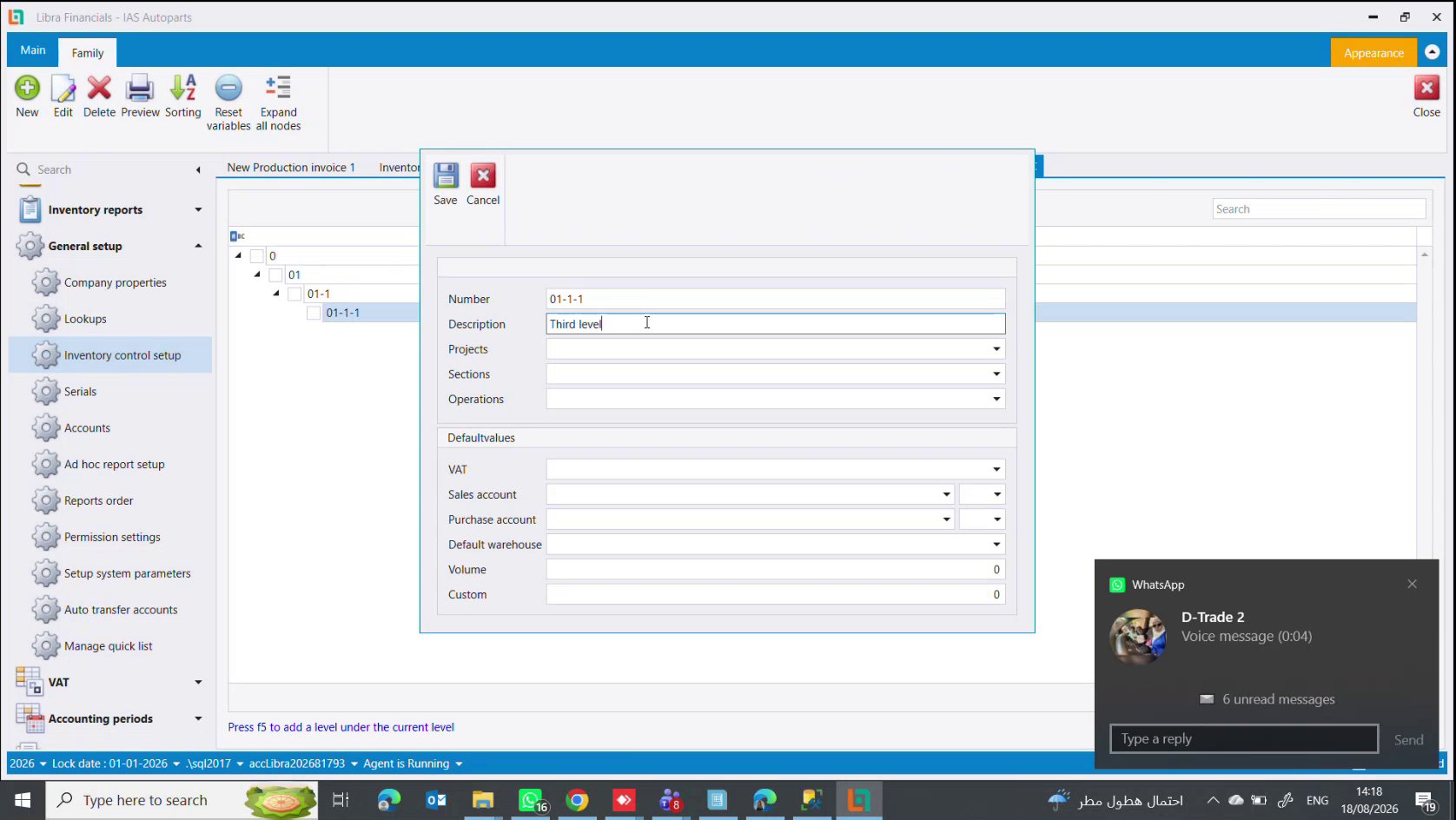Collapse the General setup section arrow
Screen dimensions: 1456x820
[198, 246]
